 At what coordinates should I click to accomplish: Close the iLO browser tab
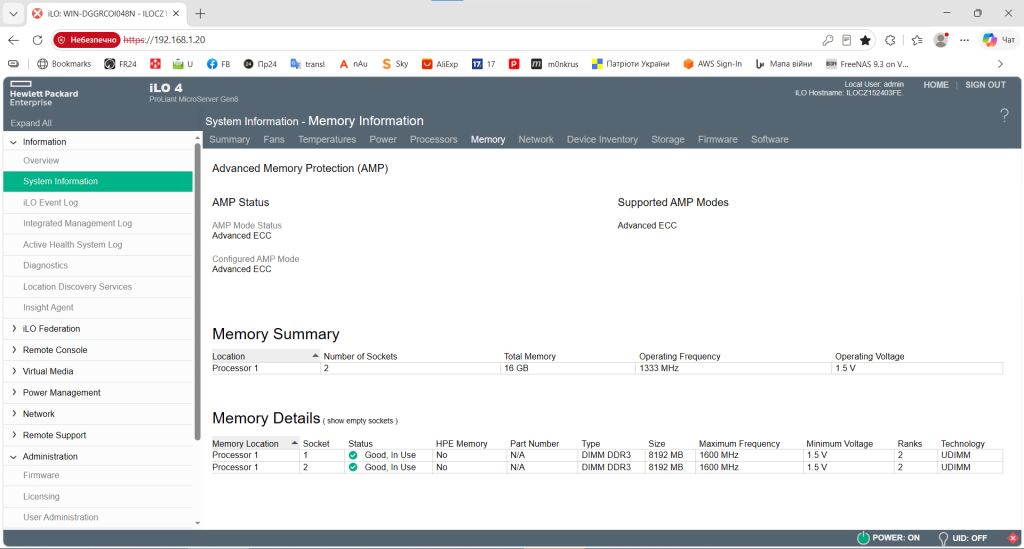[176, 13]
